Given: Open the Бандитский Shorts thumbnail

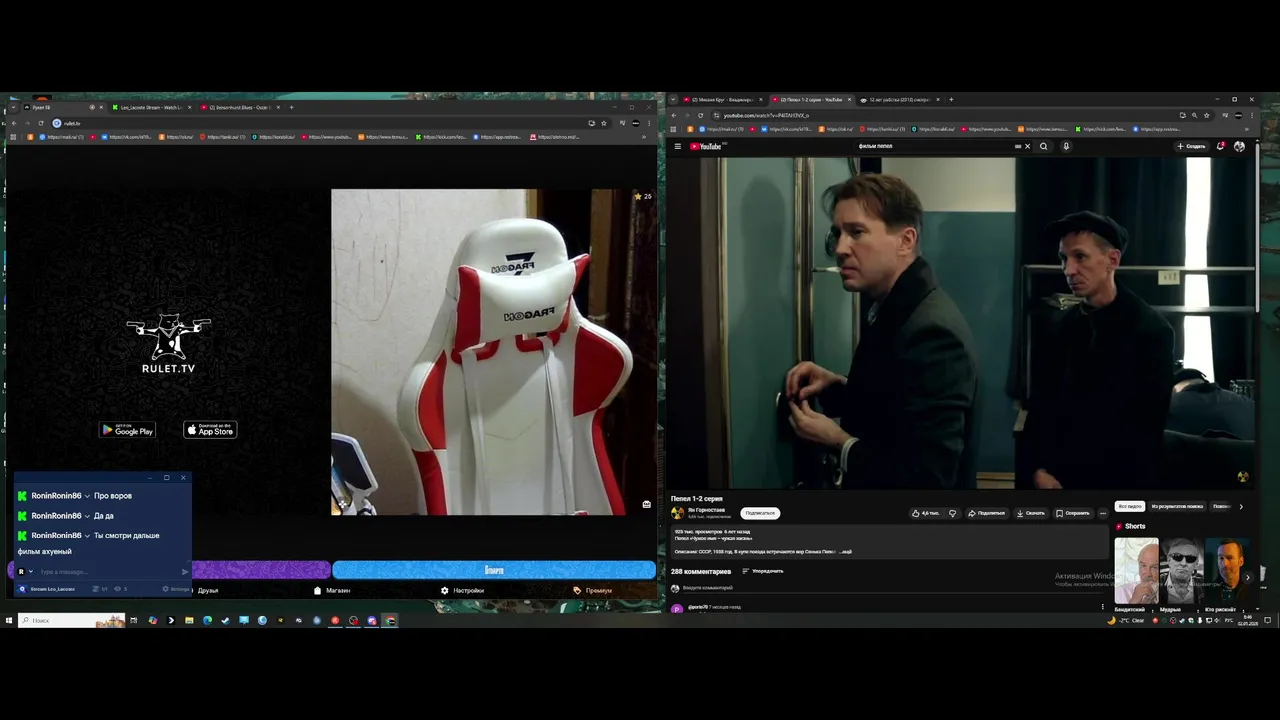Looking at the screenshot, I should point(1137,571).
